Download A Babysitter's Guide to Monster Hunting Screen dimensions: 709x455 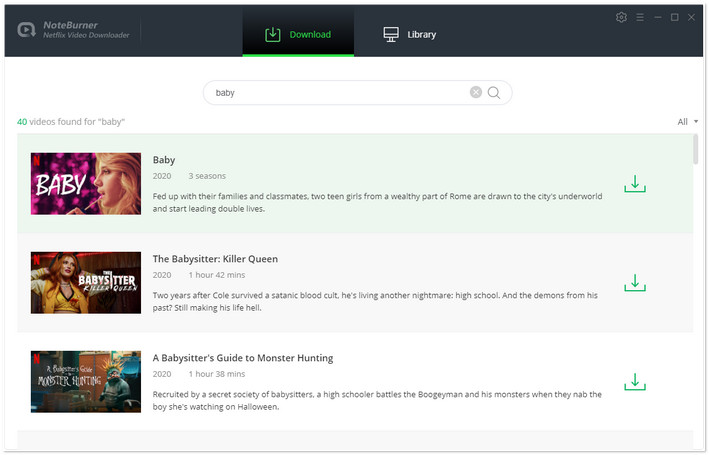click(634, 382)
